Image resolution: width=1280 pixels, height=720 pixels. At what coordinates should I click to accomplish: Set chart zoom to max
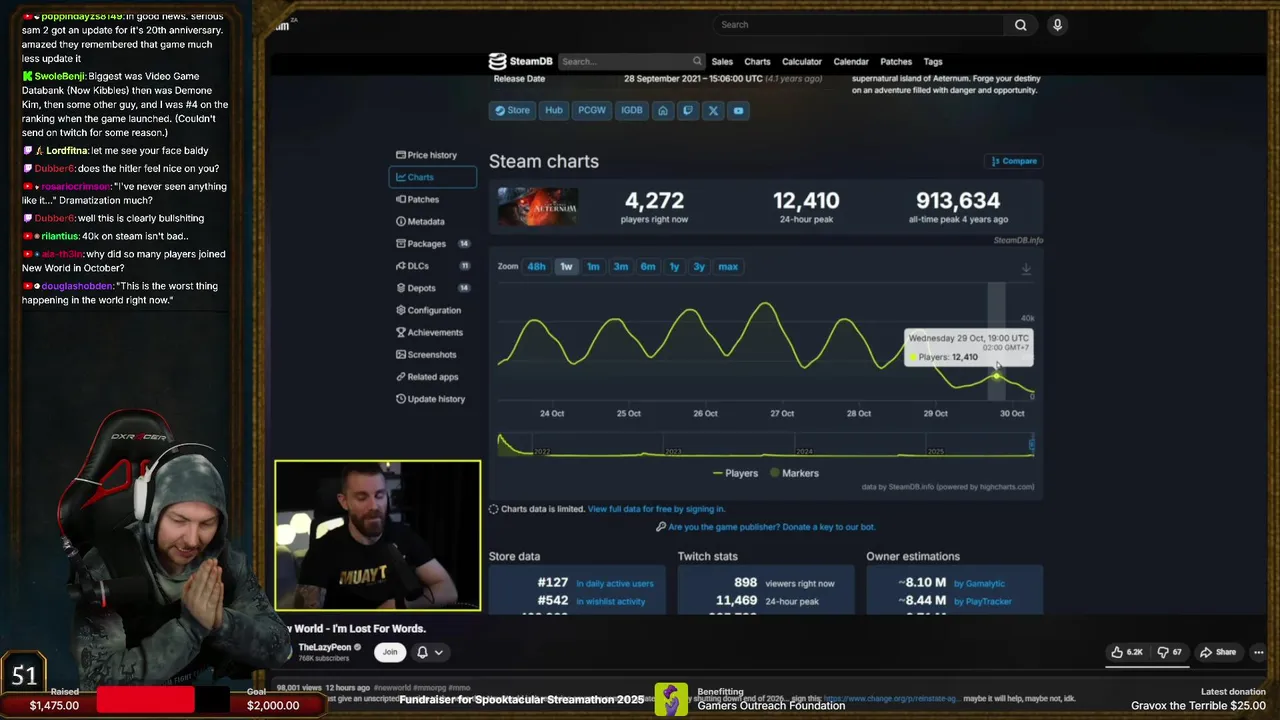[x=728, y=266]
